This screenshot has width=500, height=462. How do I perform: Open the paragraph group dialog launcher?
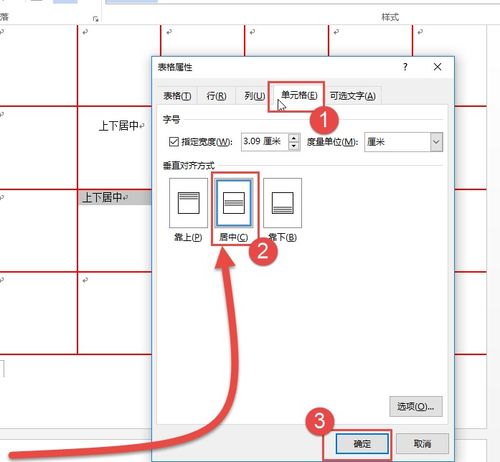point(95,19)
